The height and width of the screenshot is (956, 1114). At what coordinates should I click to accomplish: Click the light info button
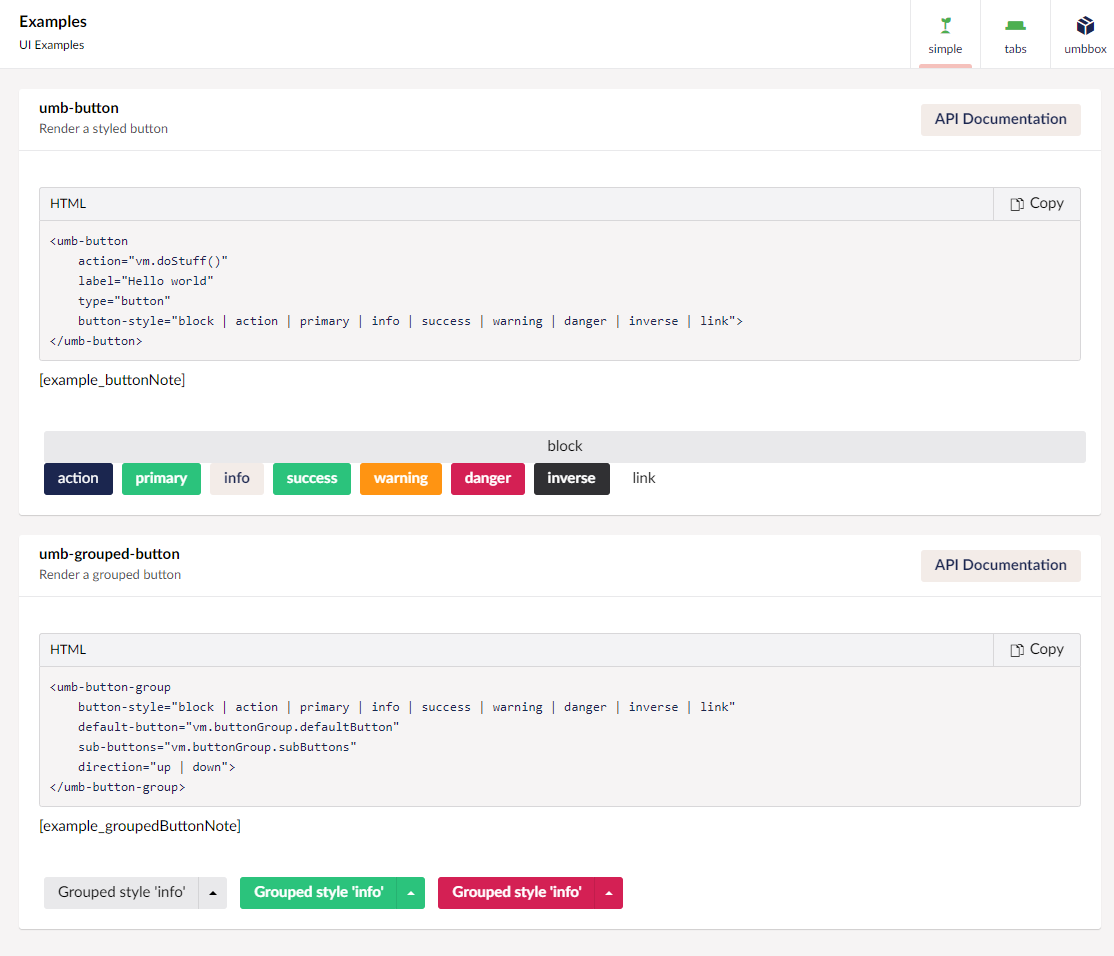pyautogui.click(x=237, y=479)
